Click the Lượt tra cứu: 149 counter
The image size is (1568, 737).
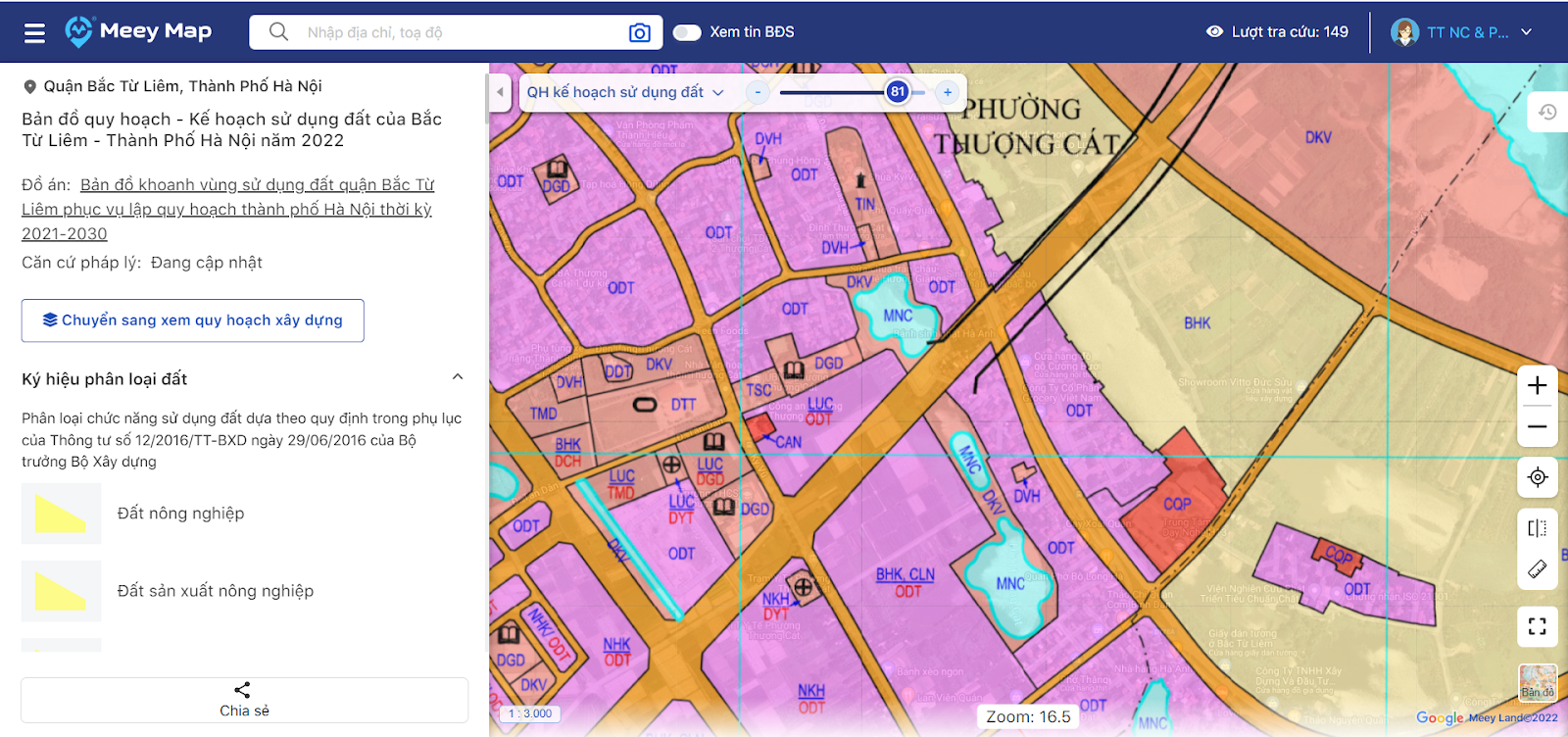pos(1290,32)
